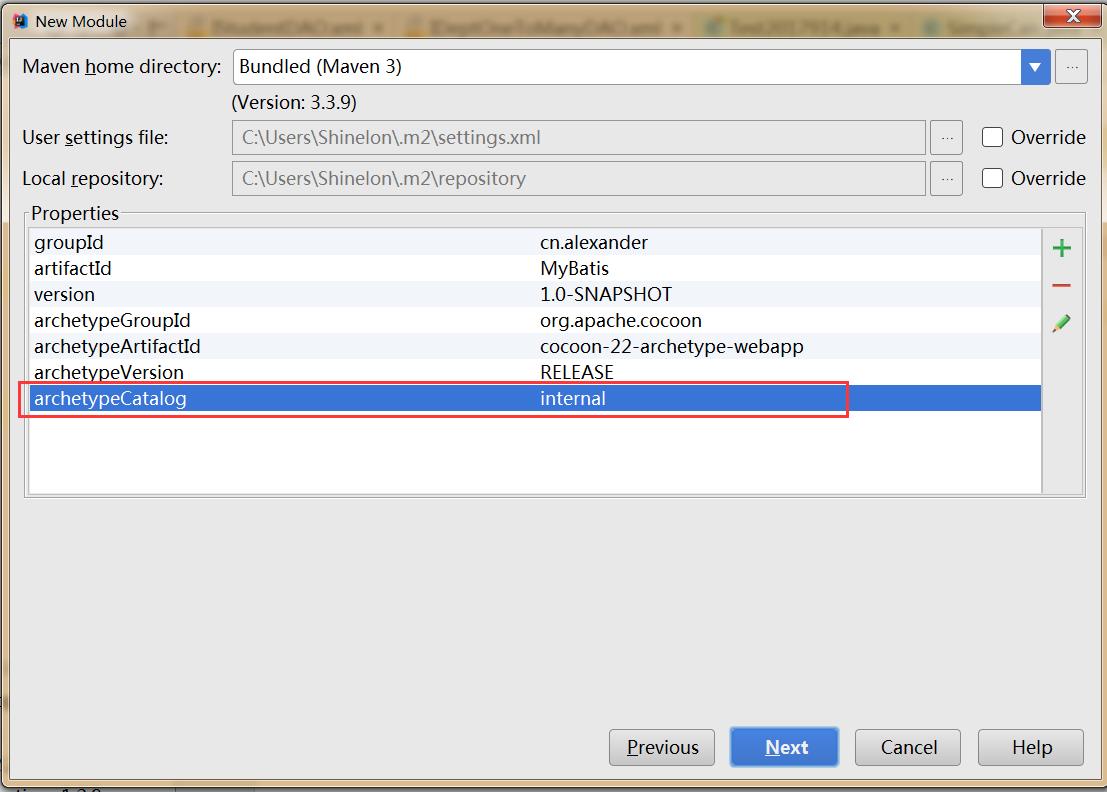The image size is (1107, 792).
Task: Click the Maven home directory label
Action: point(121,66)
